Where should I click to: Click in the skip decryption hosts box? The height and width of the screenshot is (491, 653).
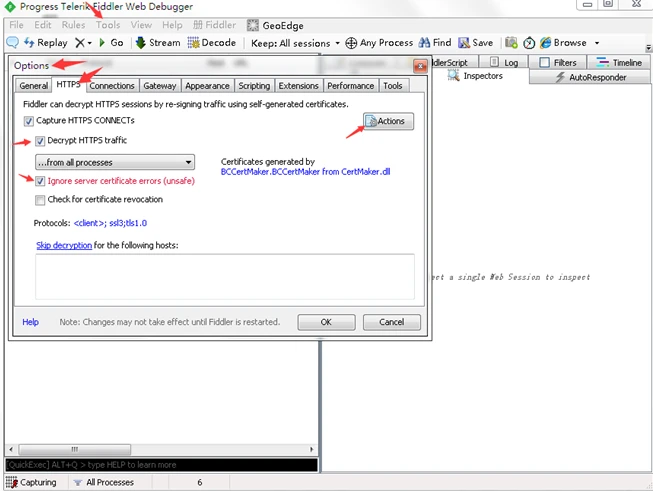coord(225,277)
